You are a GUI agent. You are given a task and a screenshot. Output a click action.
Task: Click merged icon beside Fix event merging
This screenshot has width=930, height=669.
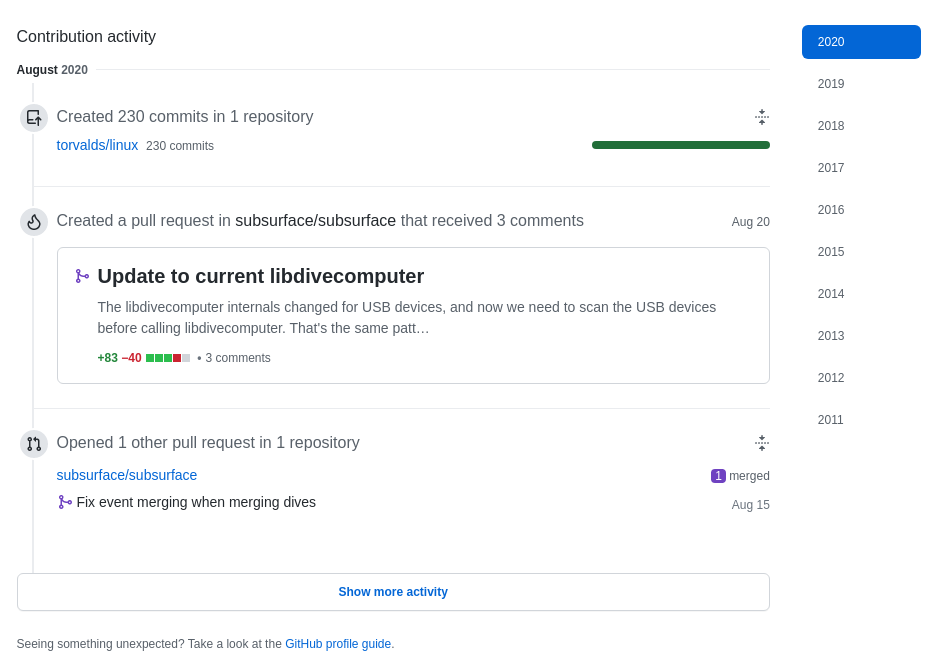pyautogui.click(x=65, y=502)
